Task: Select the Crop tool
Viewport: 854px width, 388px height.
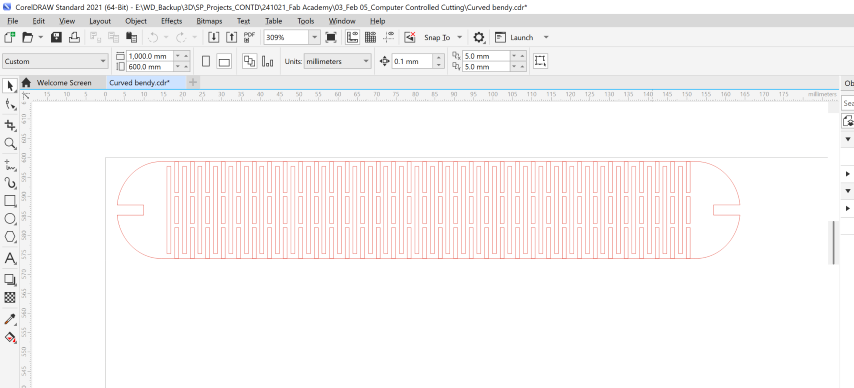Action: coord(10,125)
